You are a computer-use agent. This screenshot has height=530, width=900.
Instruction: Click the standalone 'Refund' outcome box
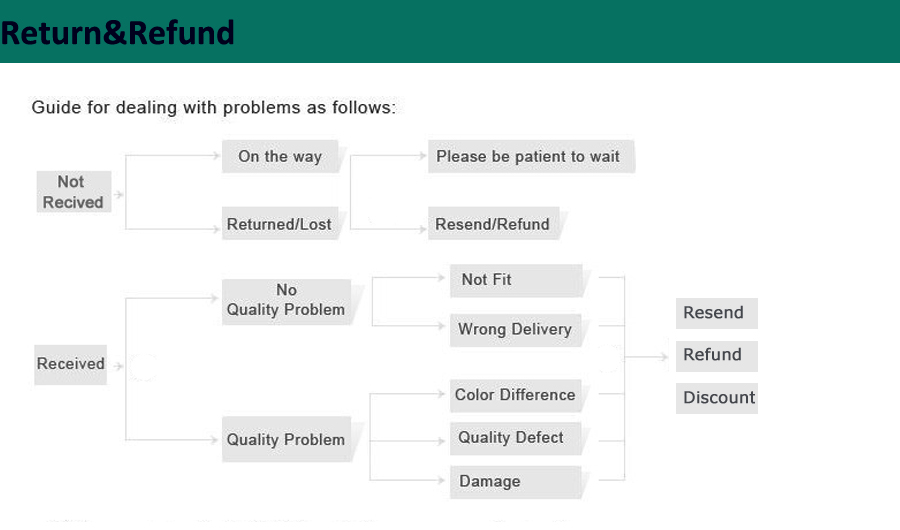[x=714, y=355]
